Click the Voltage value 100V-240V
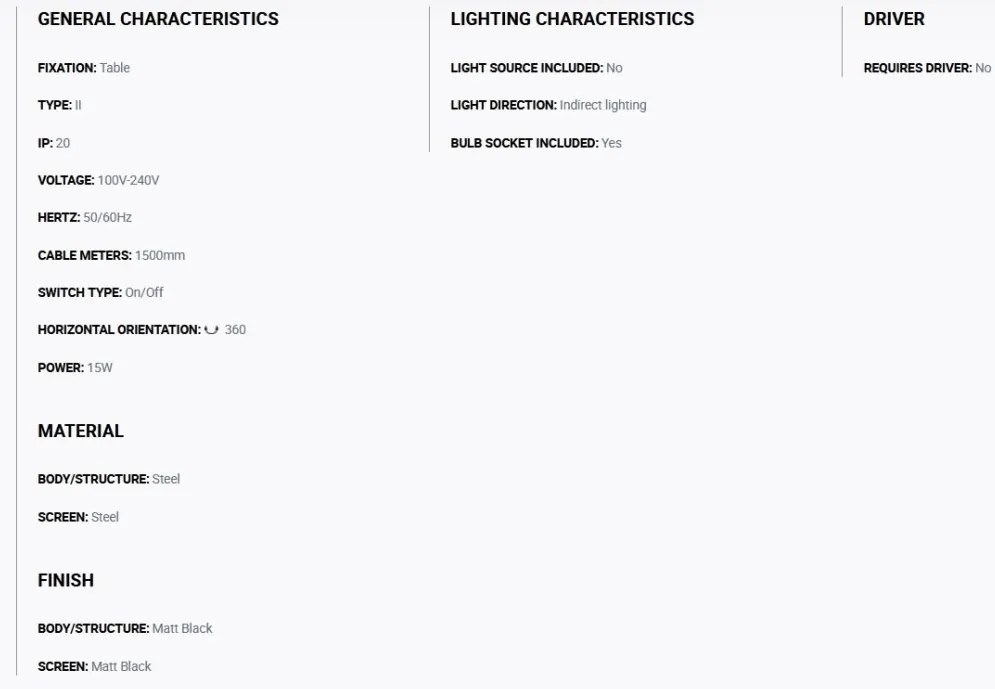The image size is (995, 689). [128, 180]
